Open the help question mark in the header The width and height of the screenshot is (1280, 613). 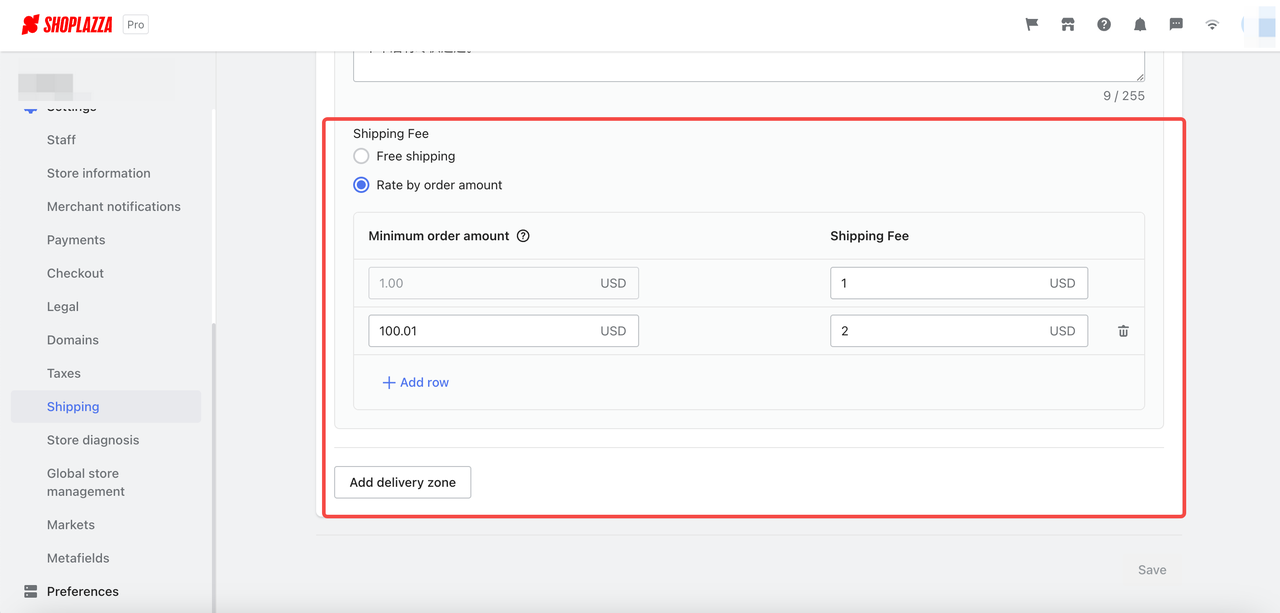pyautogui.click(x=1104, y=25)
